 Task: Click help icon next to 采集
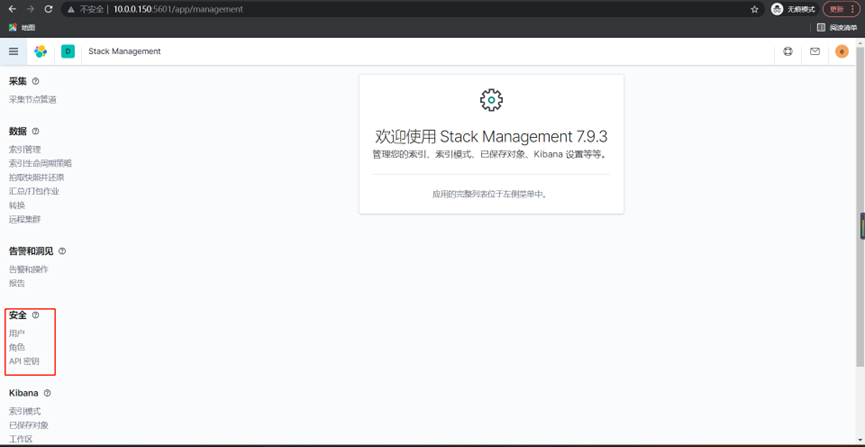point(36,82)
